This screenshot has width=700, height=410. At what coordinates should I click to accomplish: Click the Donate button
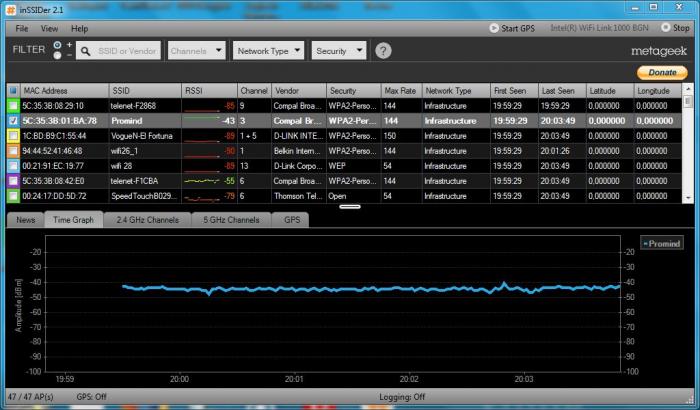[x=662, y=72]
